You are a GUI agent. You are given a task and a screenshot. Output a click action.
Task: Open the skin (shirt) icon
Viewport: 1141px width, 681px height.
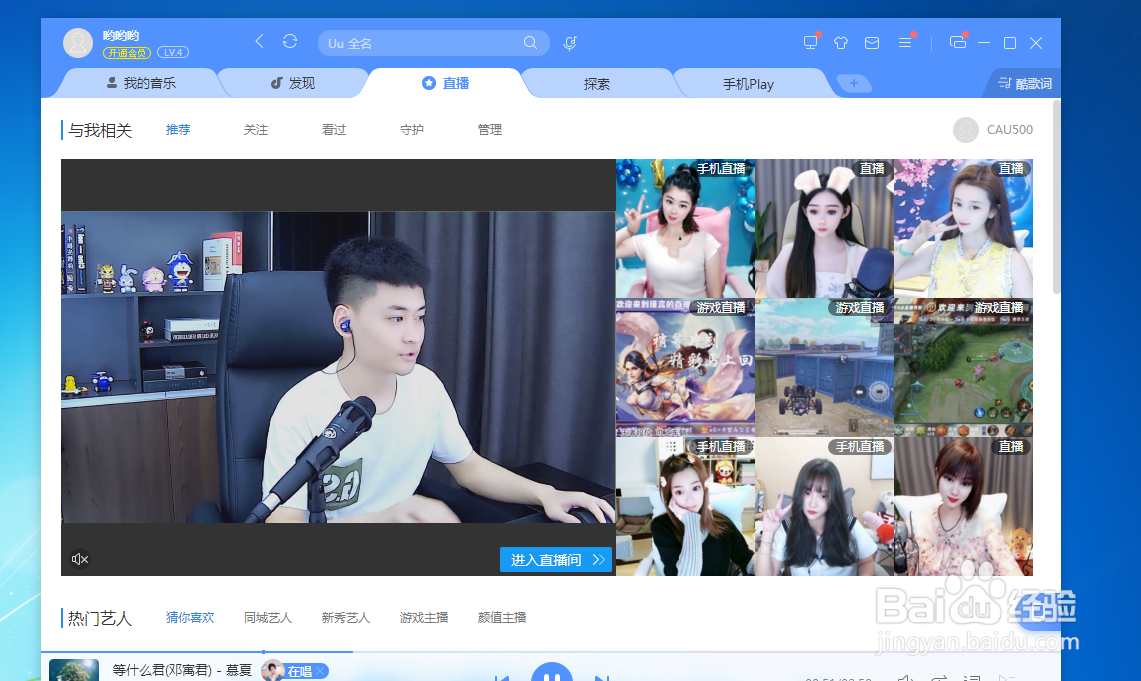pyautogui.click(x=841, y=43)
